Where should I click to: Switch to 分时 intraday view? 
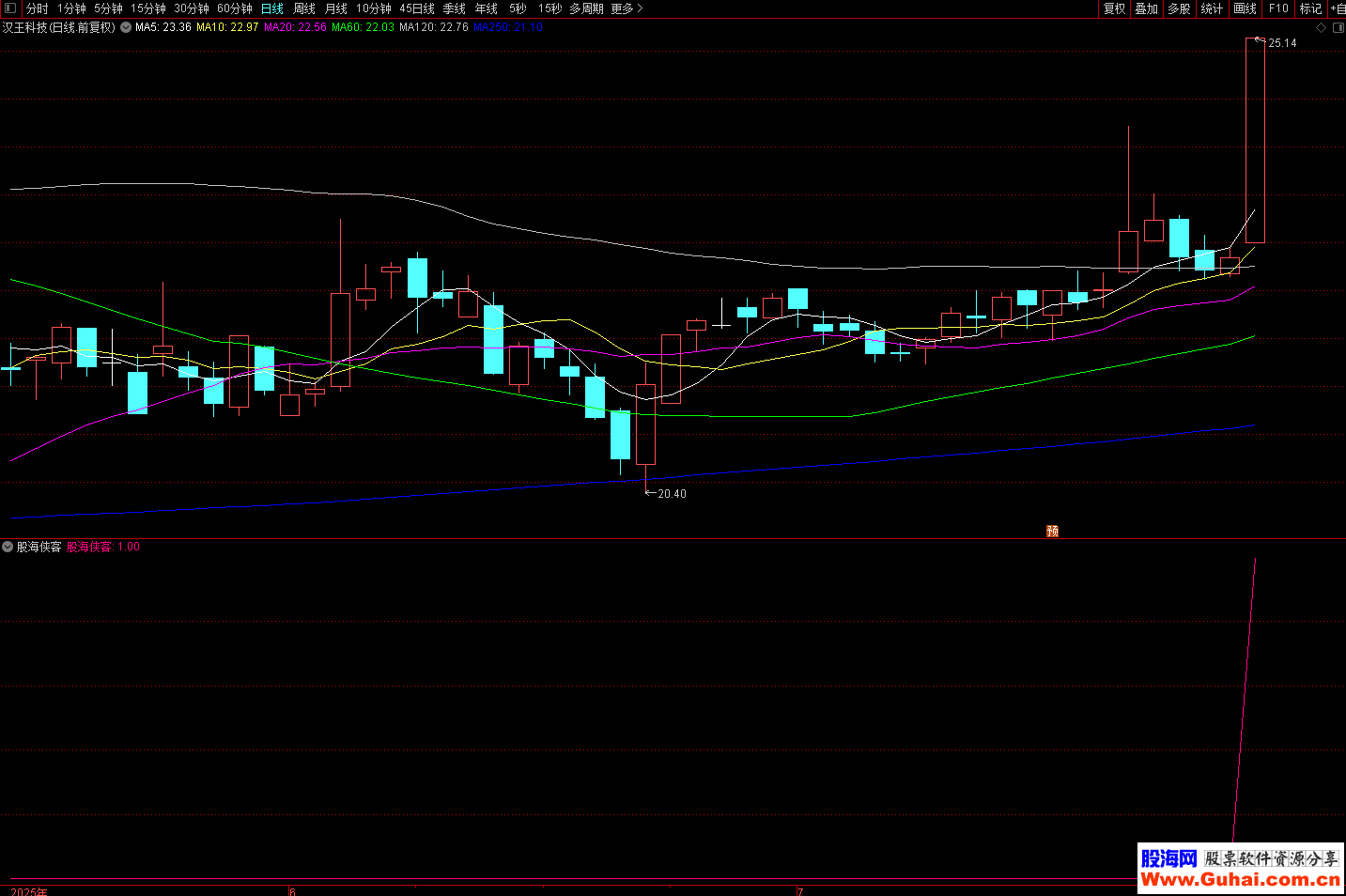[x=37, y=8]
